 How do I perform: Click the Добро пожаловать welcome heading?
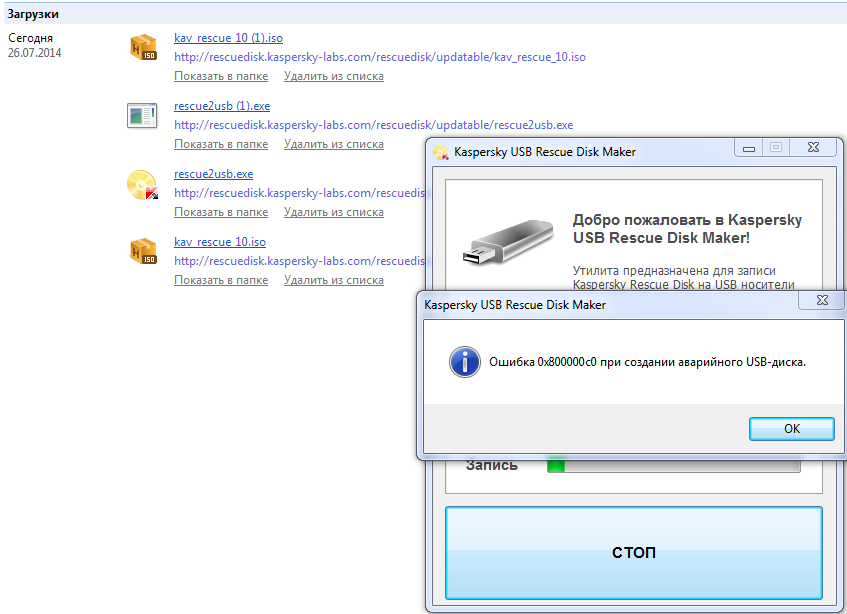click(x=687, y=229)
